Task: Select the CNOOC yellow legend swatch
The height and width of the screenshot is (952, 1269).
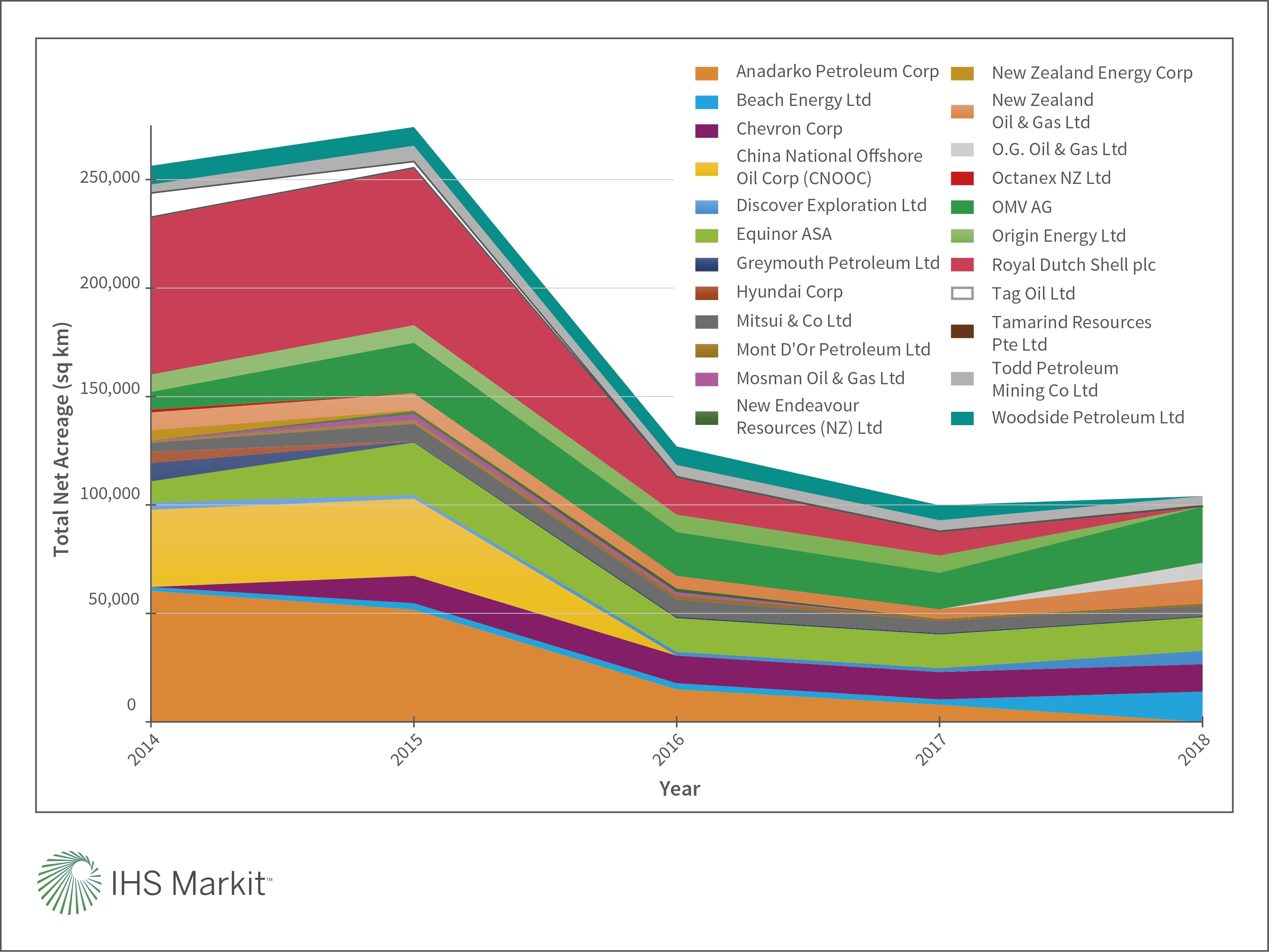Action: point(706,169)
